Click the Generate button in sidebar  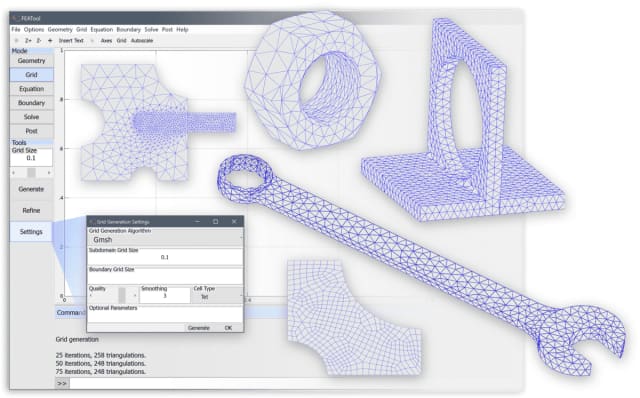tap(31, 189)
